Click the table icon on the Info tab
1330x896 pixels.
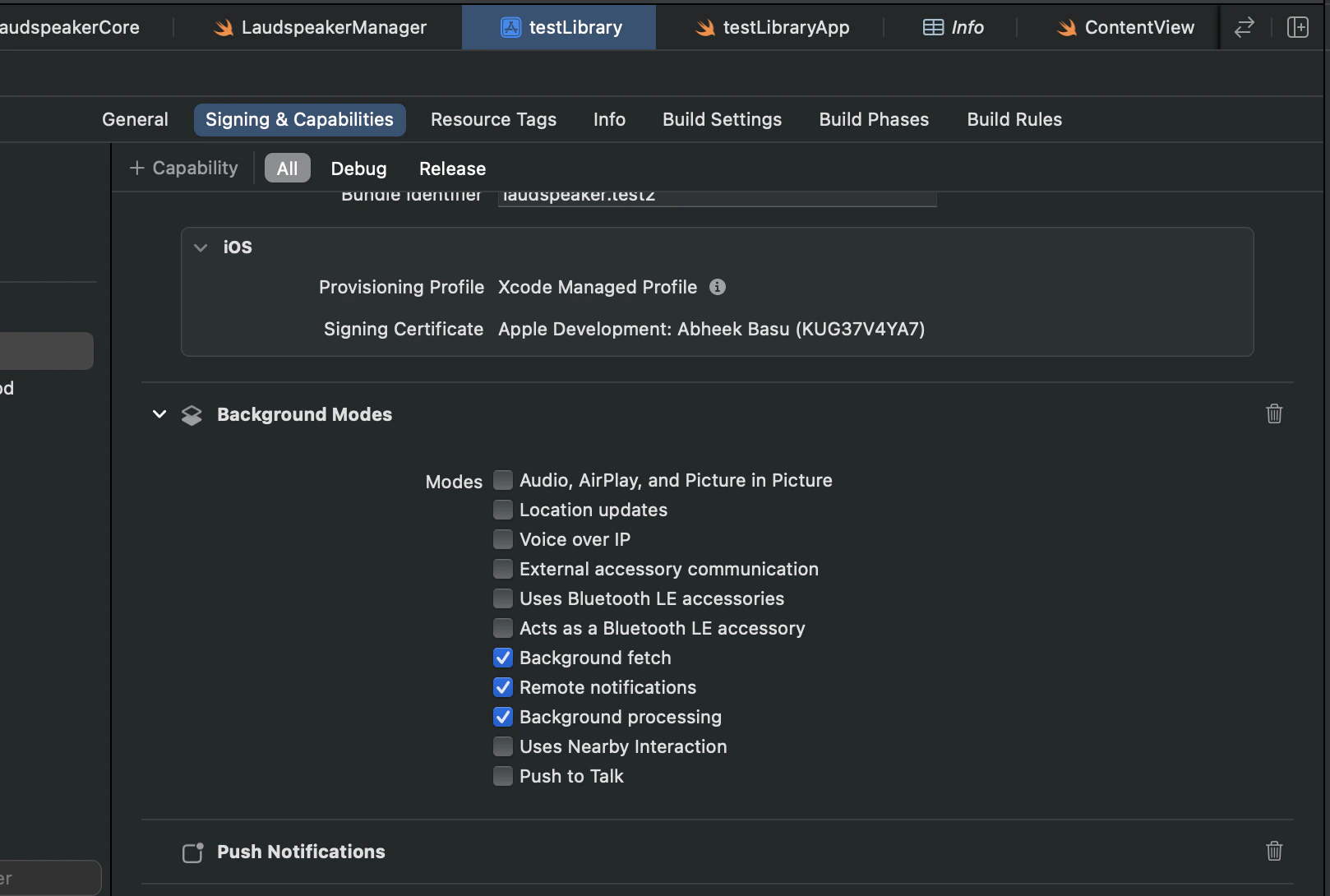(933, 27)
